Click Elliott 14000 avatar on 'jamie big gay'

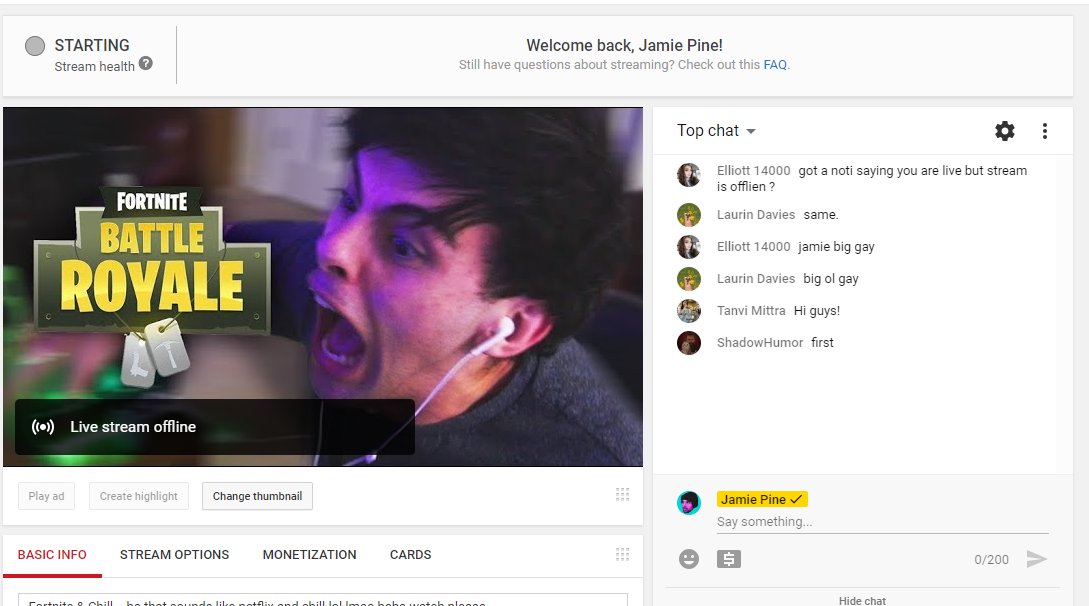pos(688,246)
